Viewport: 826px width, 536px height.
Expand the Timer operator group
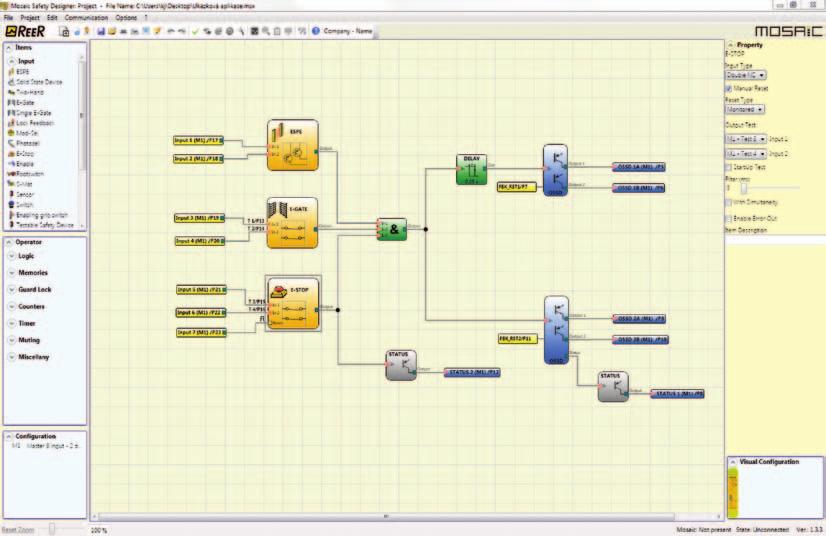coord(12,324)
